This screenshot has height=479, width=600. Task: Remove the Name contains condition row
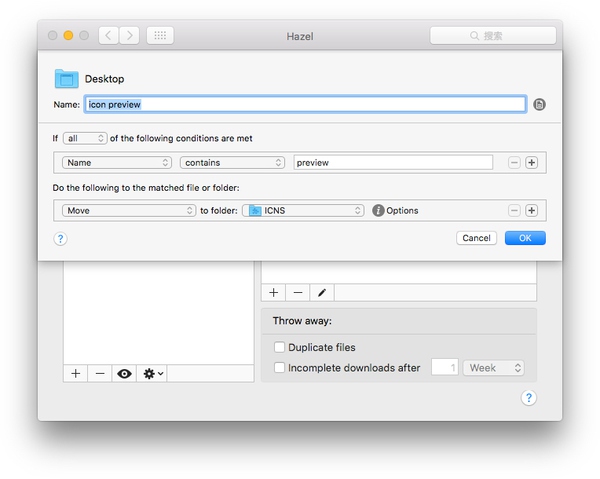click(x=514, y=163)
